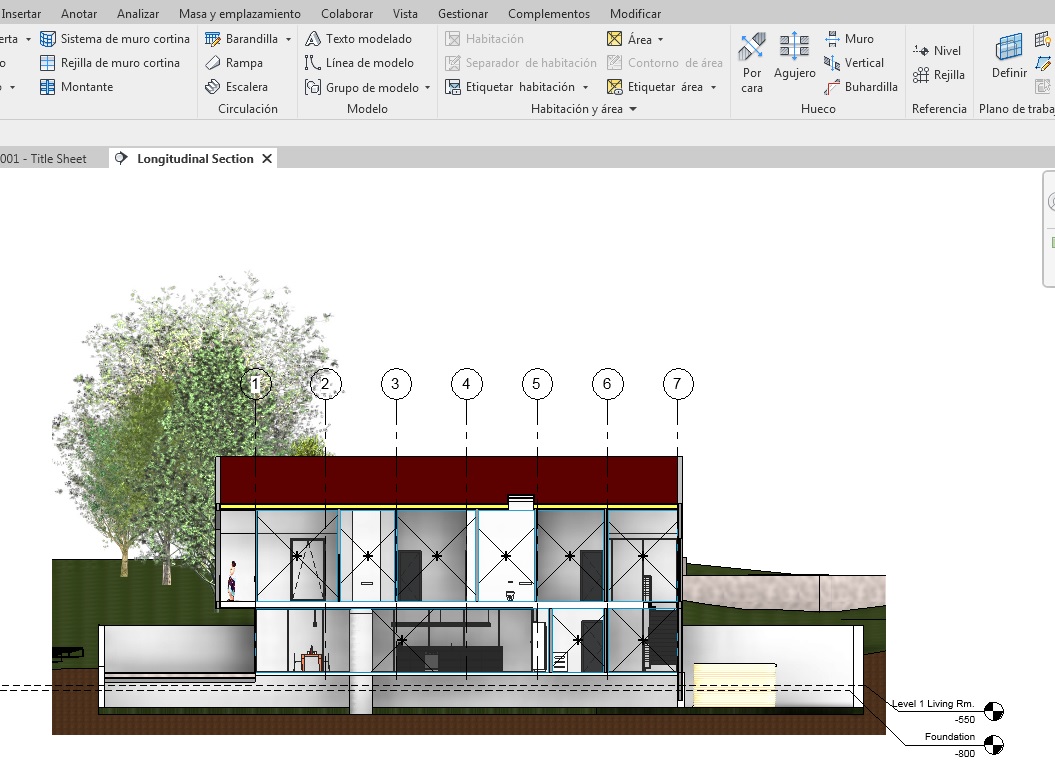This screenshot has width=1055, height=767.
Task: Click grid bubble number 4
Action: [x=466, y=384]
